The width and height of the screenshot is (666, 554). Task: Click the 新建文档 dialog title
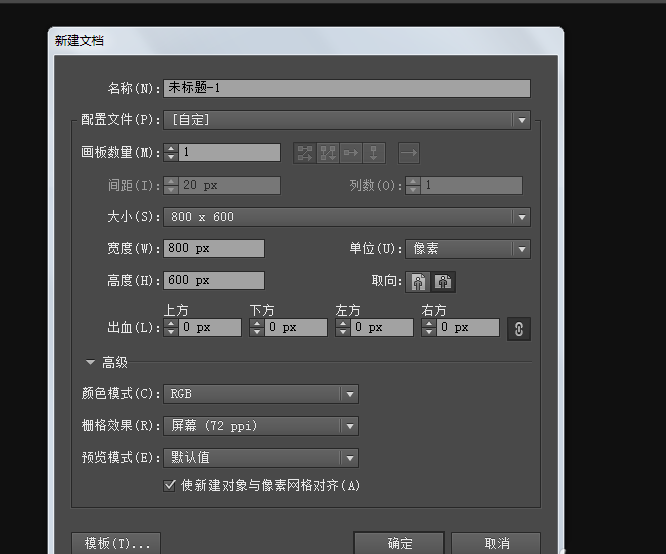pos(79,41)
